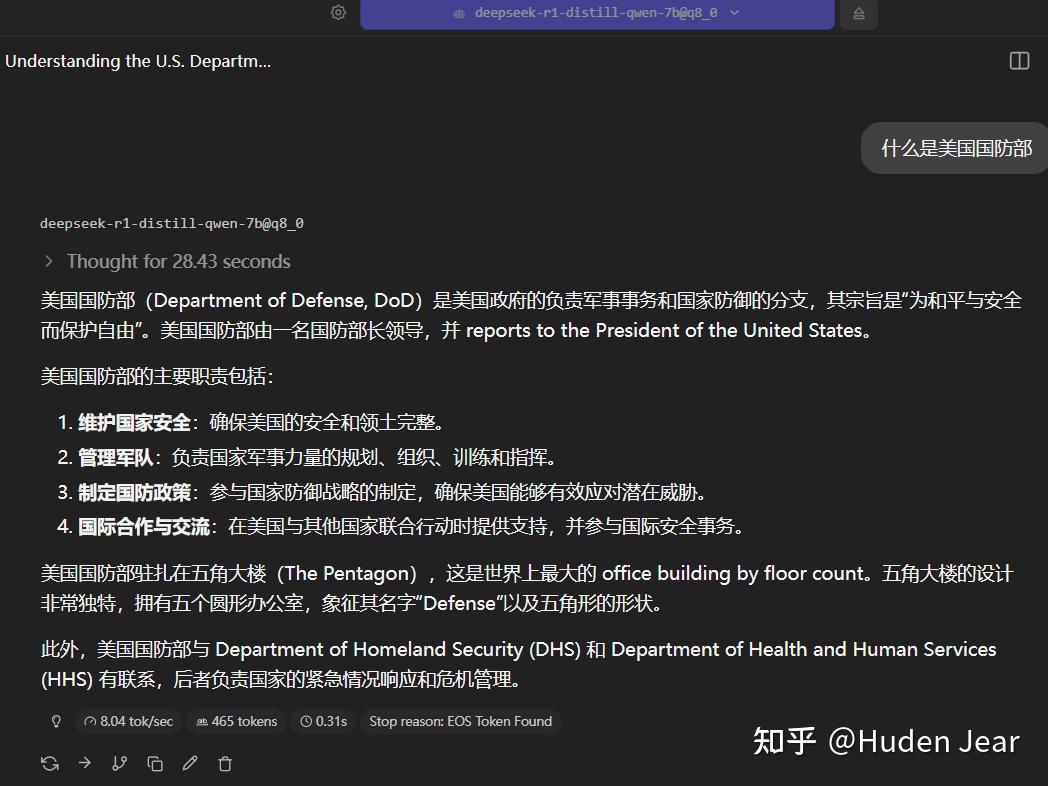The height and width of the screenshot is (786, 1048).
Task: Toggle the right sidebar panel icon
Action: tap(1019, 61)
